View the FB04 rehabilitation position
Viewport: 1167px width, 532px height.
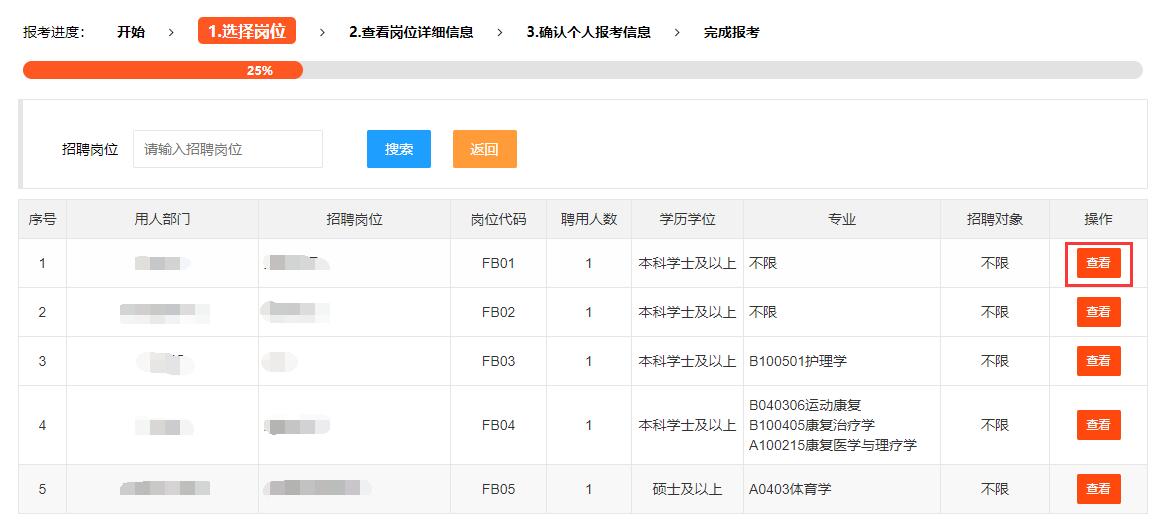point(1098,425)
